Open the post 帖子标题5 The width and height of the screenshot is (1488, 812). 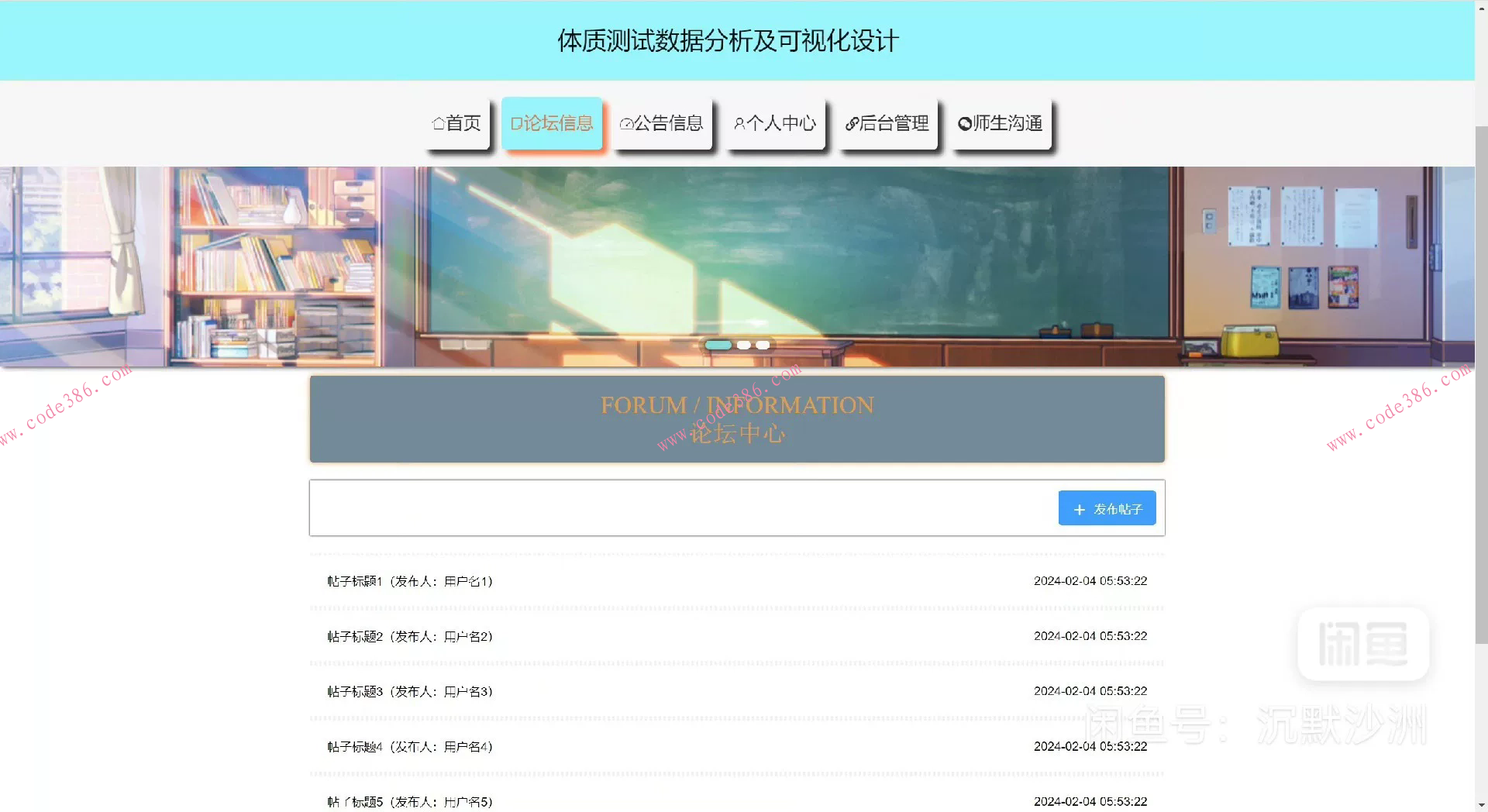(x=409, y=801)
